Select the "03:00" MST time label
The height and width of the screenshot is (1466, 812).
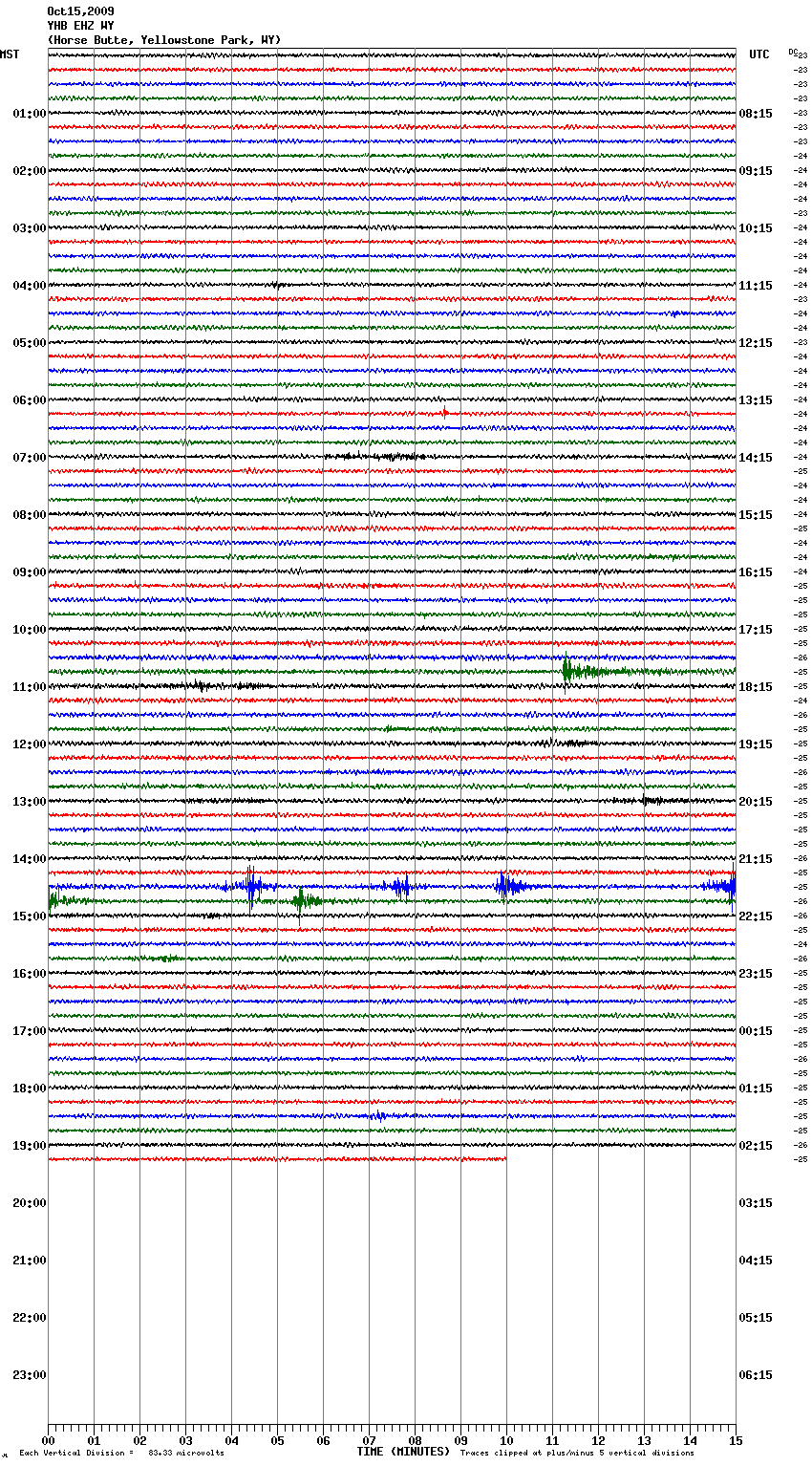30,228
